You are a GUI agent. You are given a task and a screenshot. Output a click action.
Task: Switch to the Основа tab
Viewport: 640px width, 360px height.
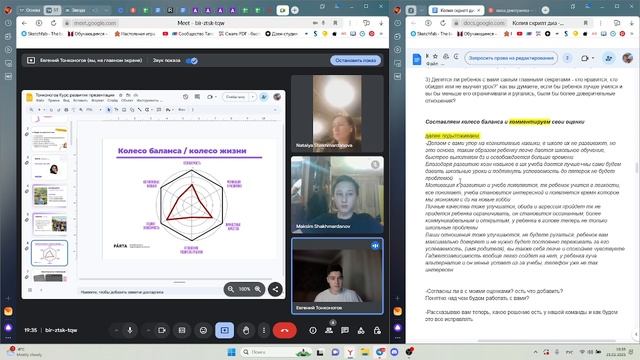[x=30, y=10]
